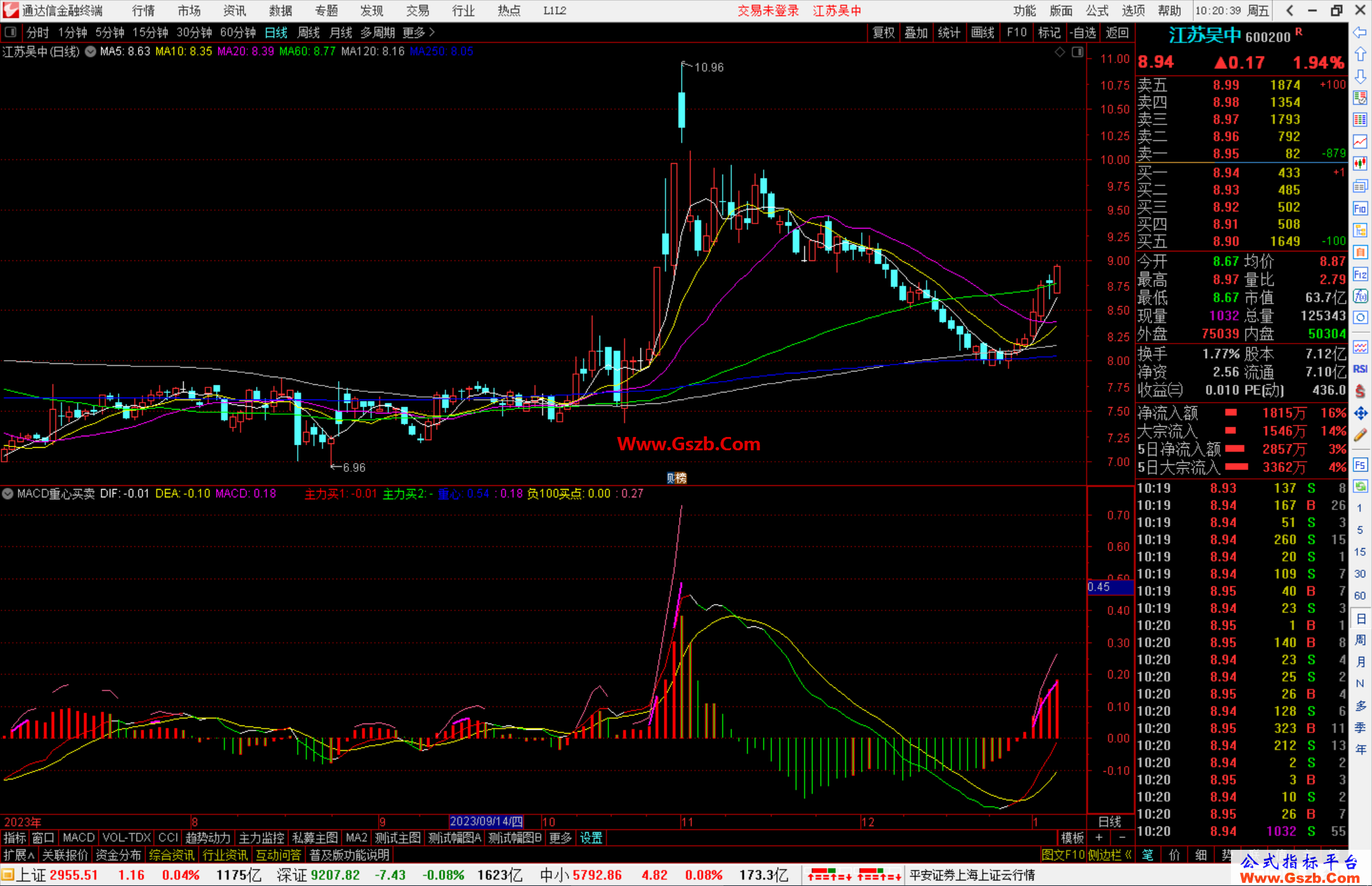Switch sidebar period to 60 minutes

[x=1359, y=596]
